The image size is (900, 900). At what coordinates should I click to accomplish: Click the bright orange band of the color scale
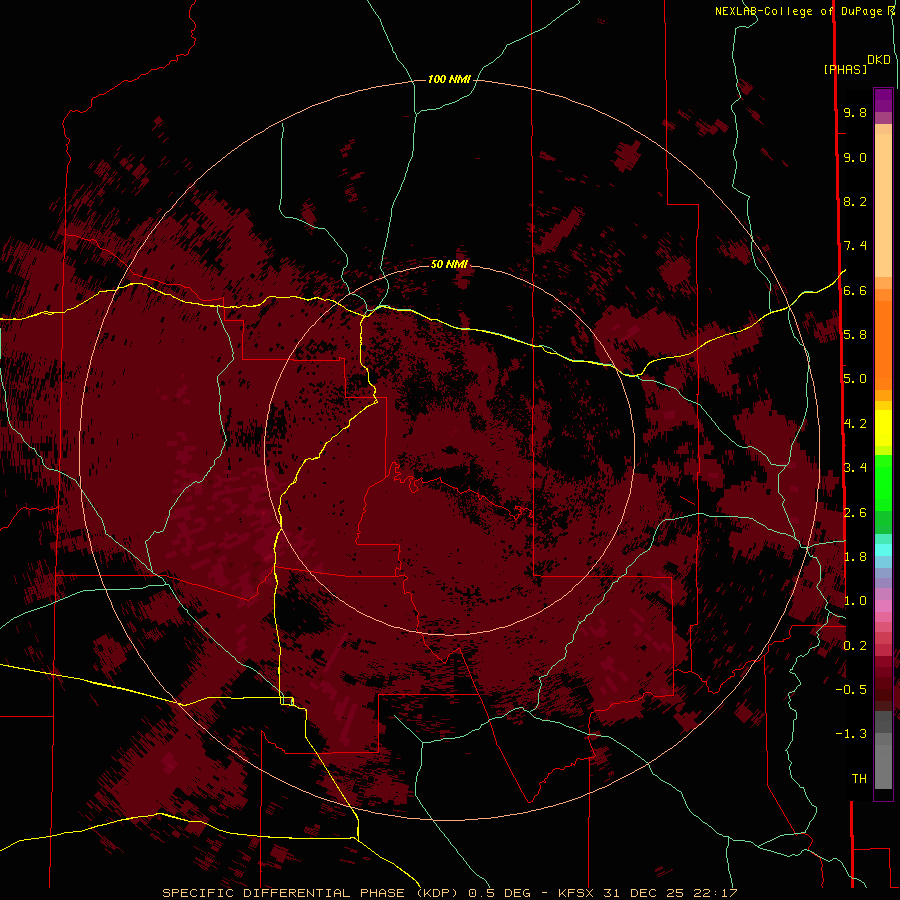tap(883, 344)
